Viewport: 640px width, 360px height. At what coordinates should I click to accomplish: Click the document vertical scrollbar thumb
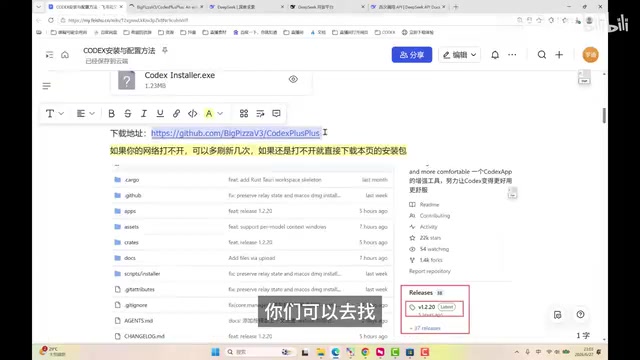tap(604, 116)
